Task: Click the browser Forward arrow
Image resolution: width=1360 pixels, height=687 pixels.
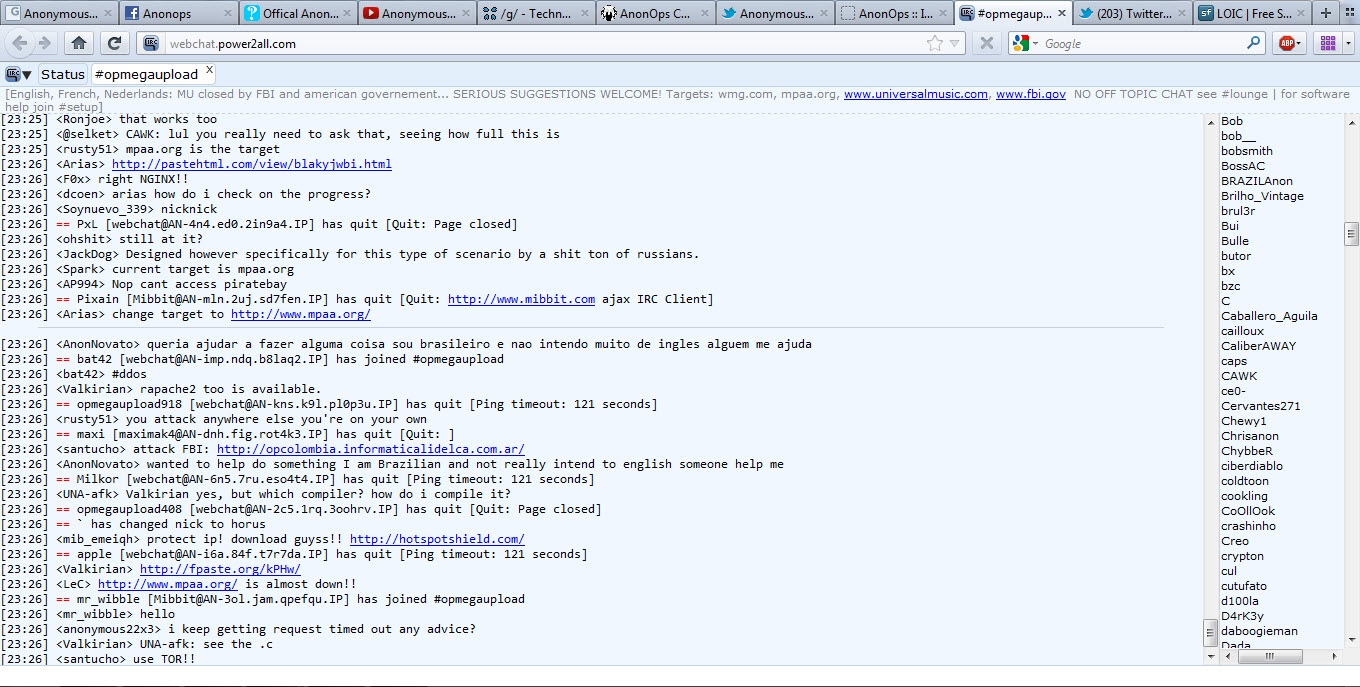Action: (x=44, y=43)
